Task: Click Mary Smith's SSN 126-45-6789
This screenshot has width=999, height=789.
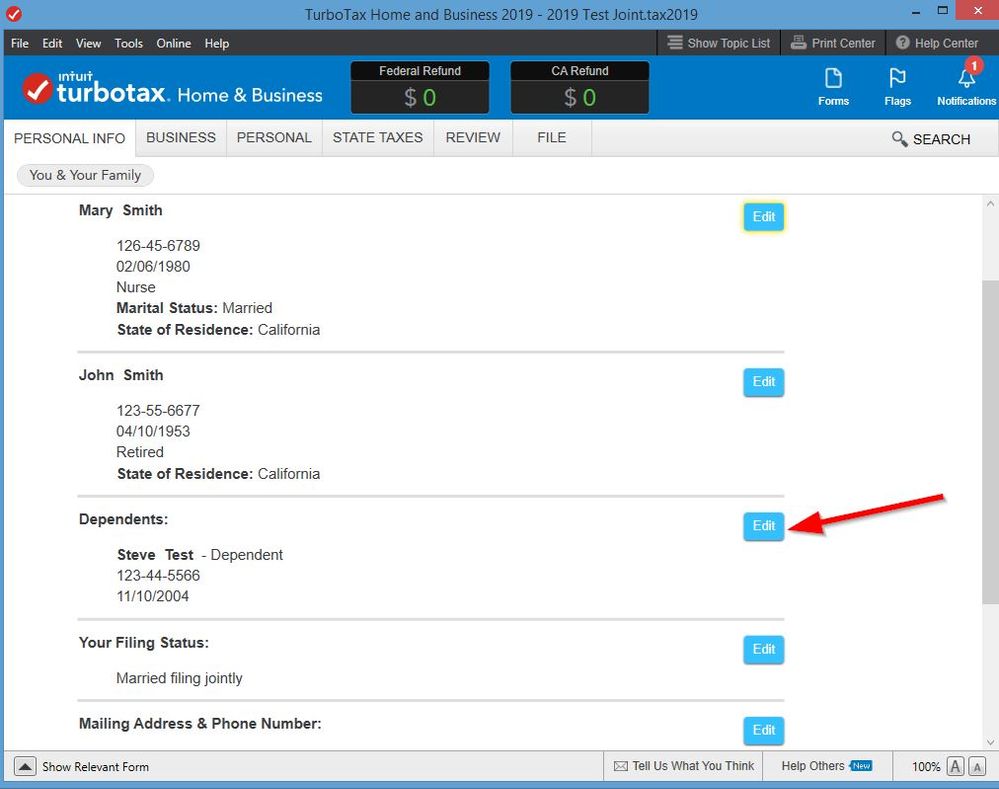Action: (x=158, y=245)
